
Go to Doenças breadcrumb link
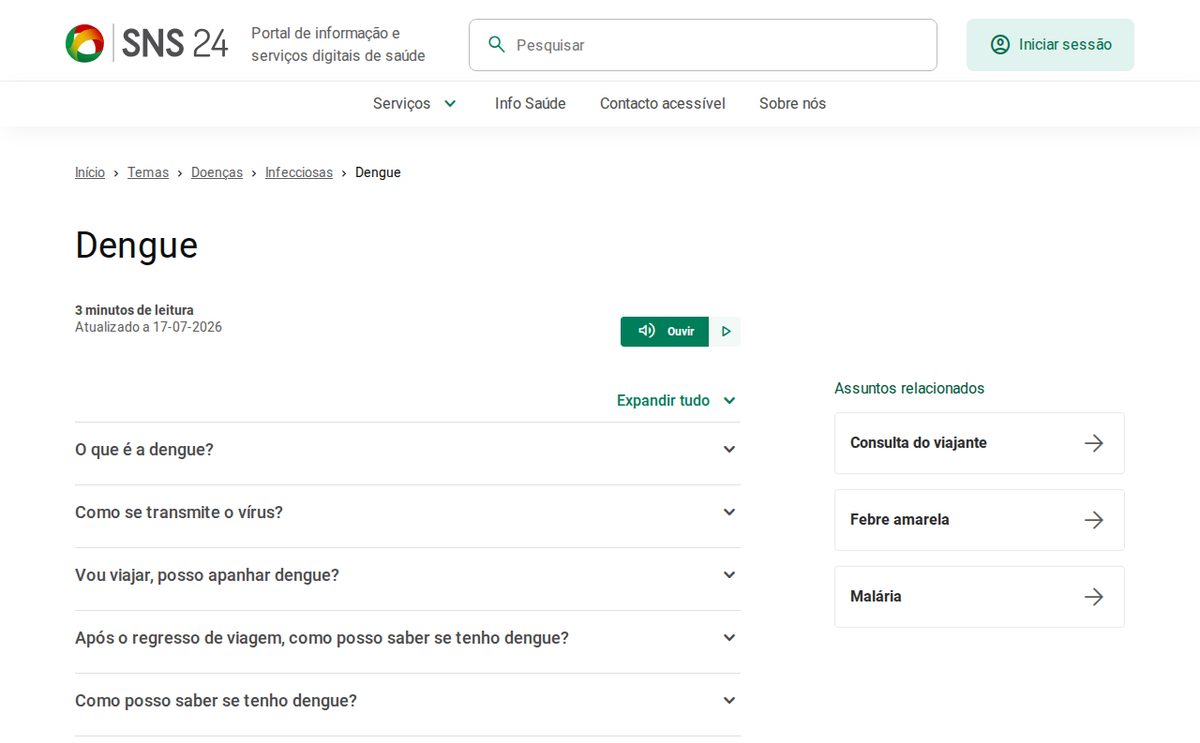point(217,173)
